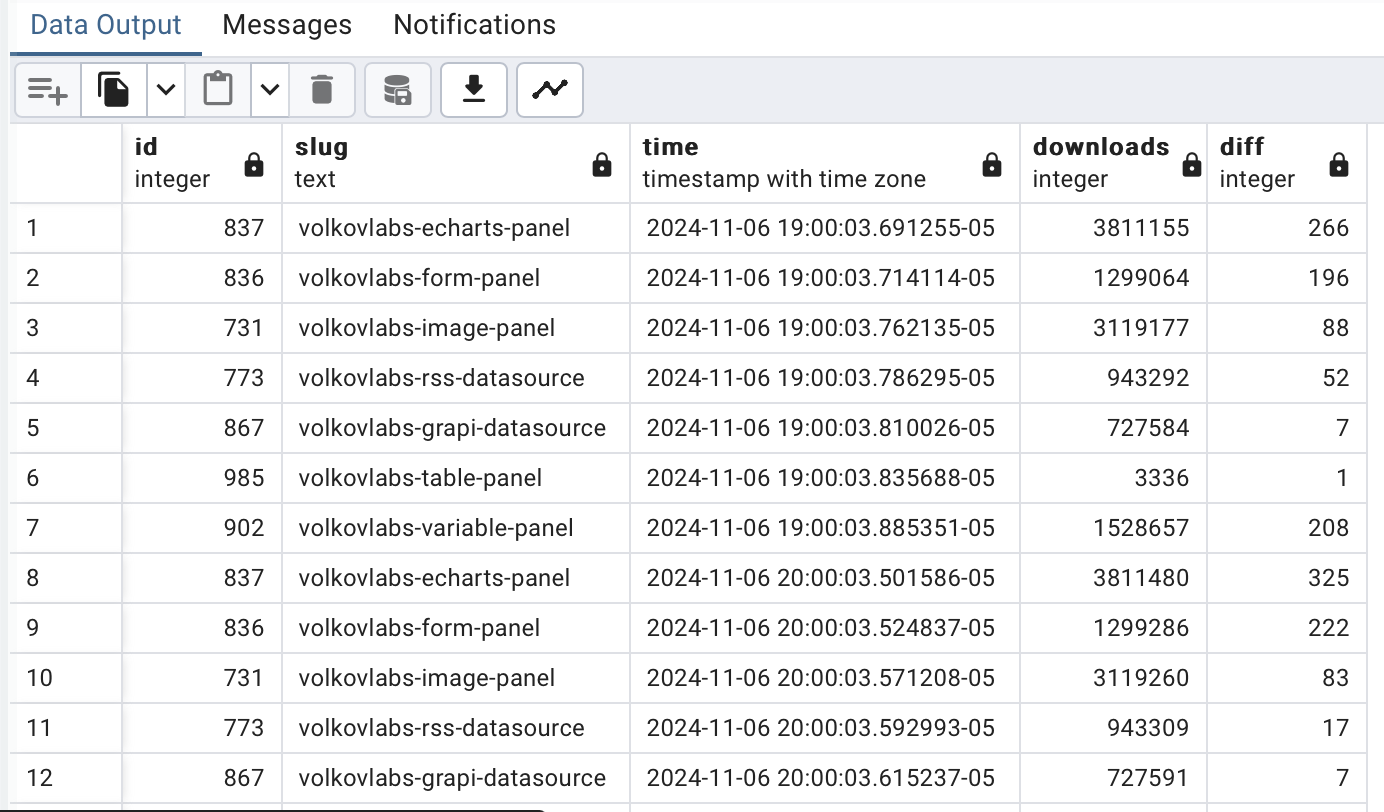Viewport: 1384px width, 812px height.
Task: Click the lock icon in slug column
Action: pos(602,165)
